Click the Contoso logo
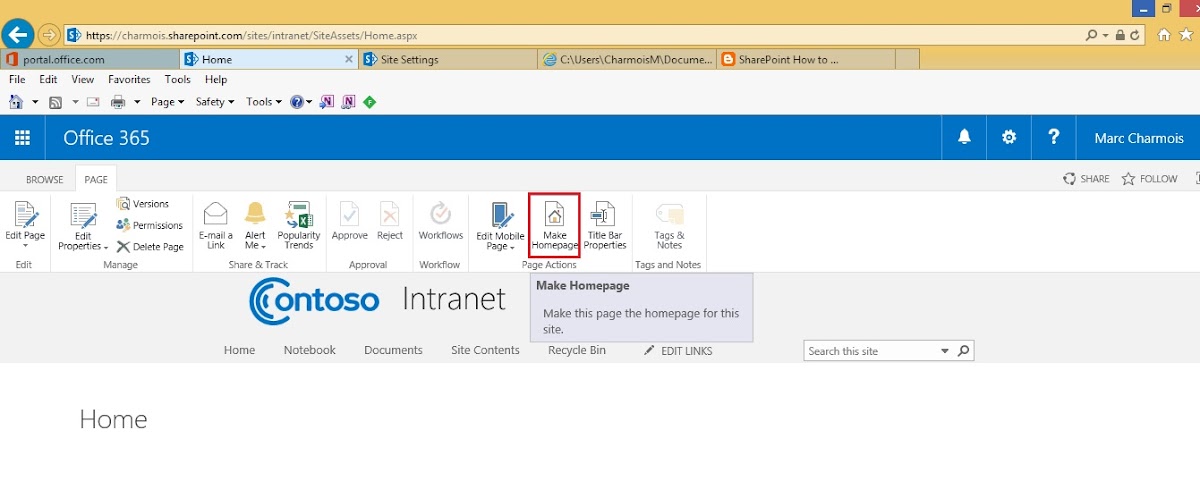The height and width of the screenshot is (481, 1200). click(314, 299)
